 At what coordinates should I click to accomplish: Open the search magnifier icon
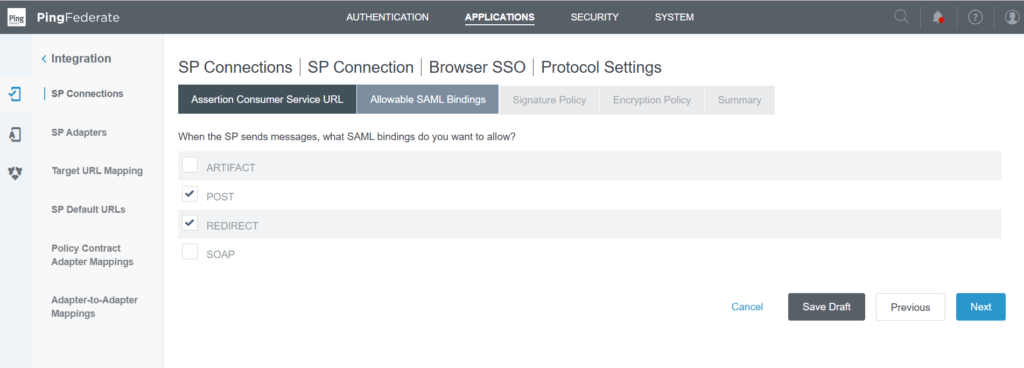coord(901,17)
